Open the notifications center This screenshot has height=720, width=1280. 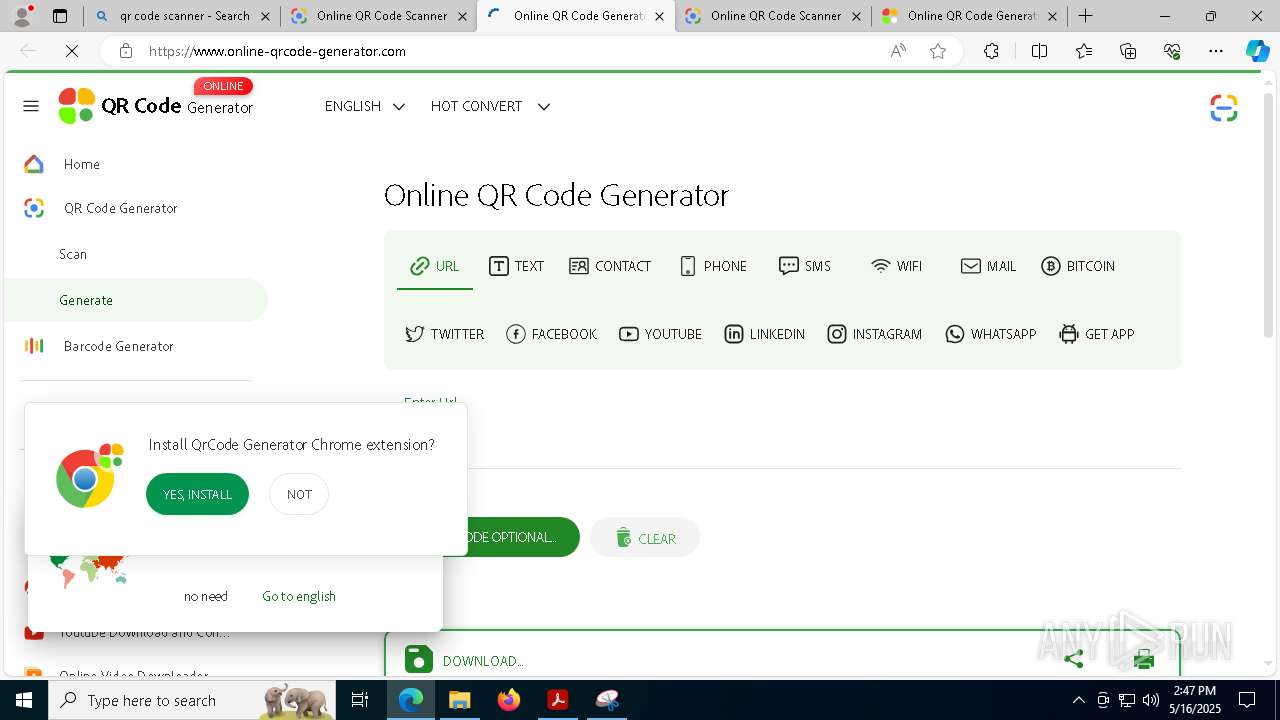click(x=1247, y=700)
